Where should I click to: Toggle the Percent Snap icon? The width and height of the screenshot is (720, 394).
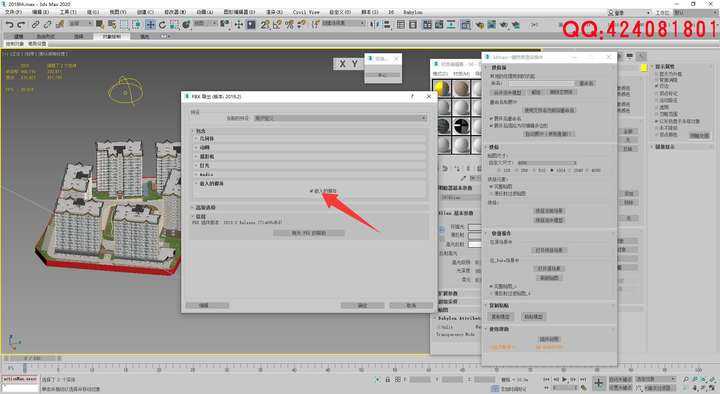289,25
